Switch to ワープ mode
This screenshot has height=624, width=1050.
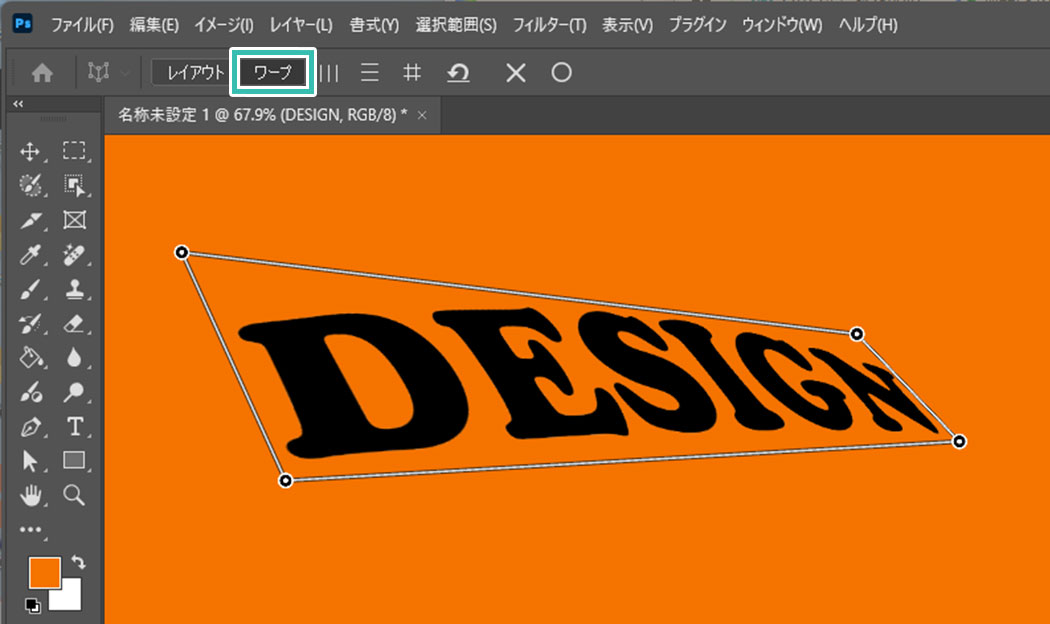coord(273,73)
